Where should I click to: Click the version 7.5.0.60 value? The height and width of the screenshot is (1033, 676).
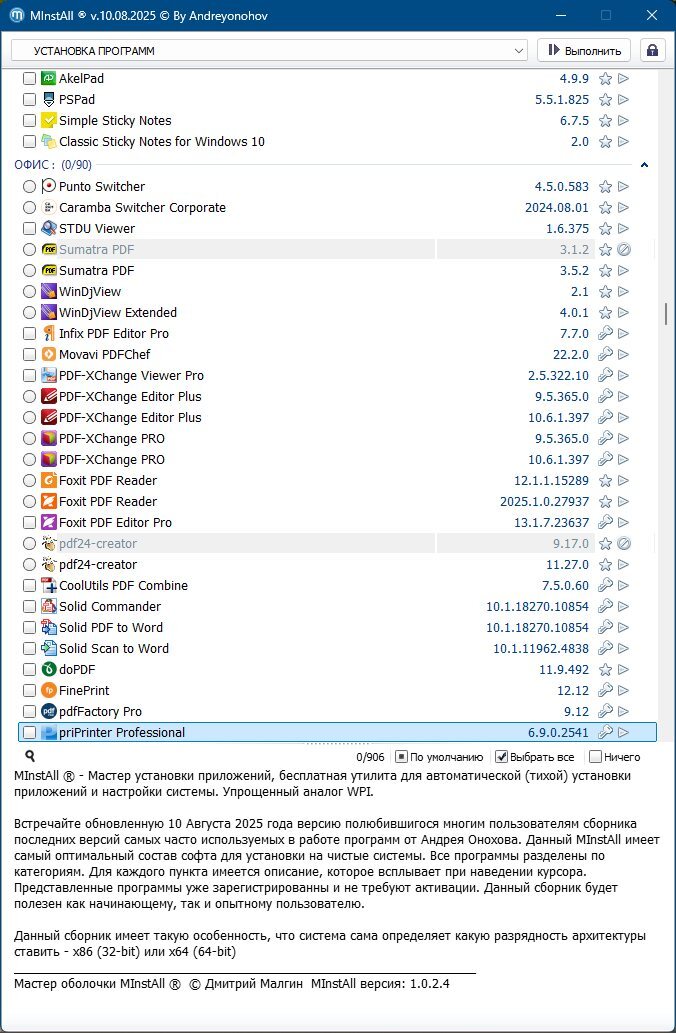[x=565, y=586]
